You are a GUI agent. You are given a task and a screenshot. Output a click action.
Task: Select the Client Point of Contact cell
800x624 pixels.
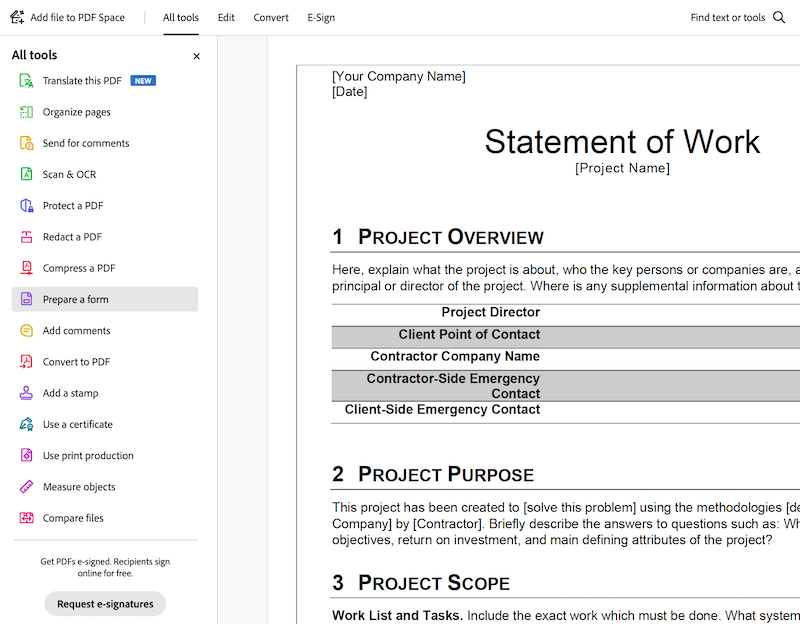point(469,335)
